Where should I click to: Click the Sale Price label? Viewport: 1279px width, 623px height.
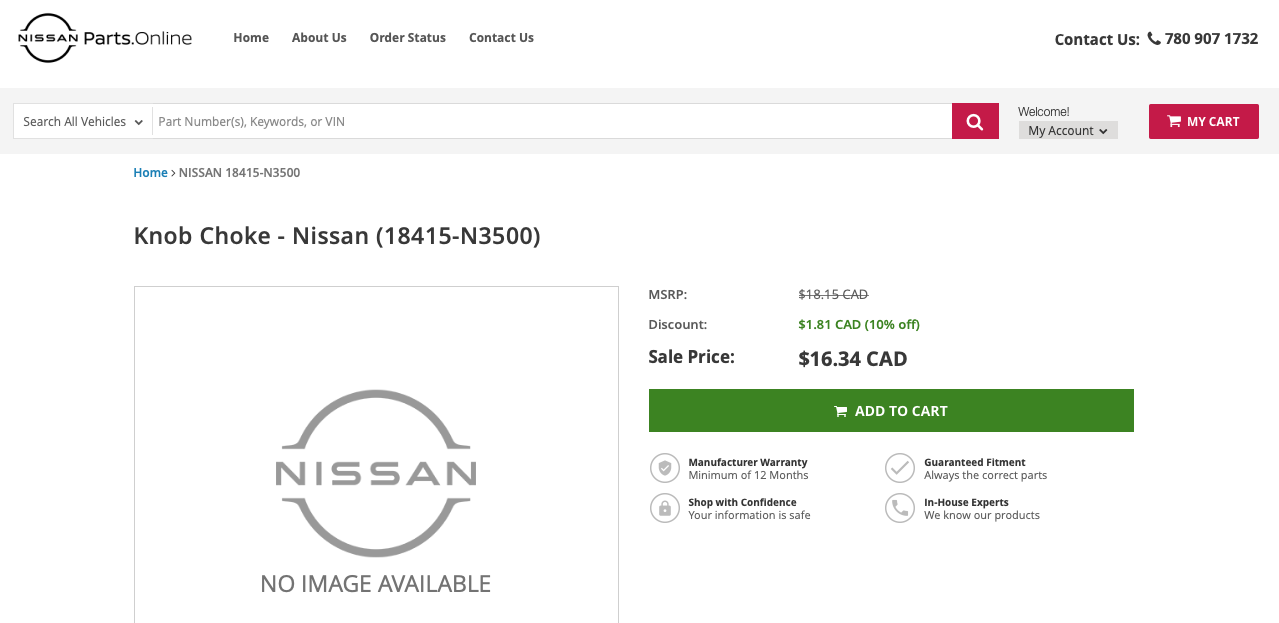tap(691, 357)
